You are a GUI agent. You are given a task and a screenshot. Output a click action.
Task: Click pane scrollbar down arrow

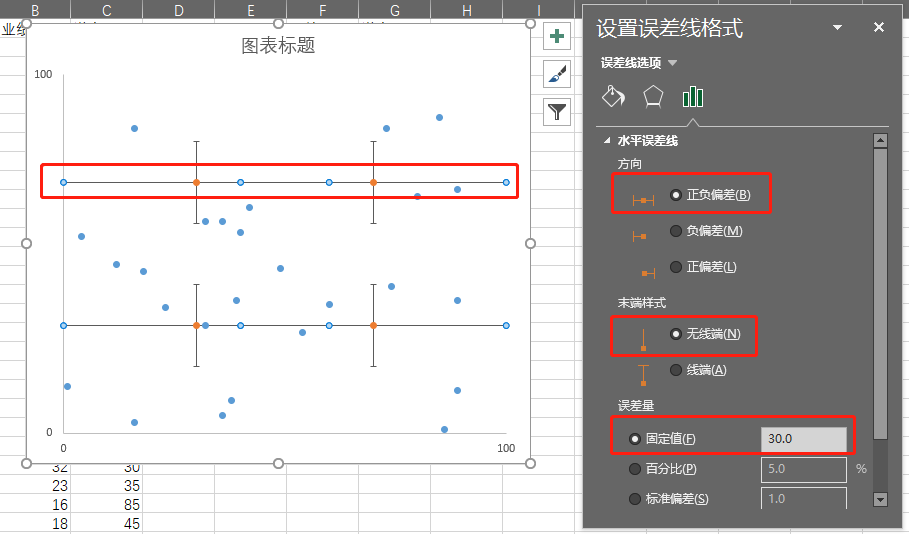point(880,499)
